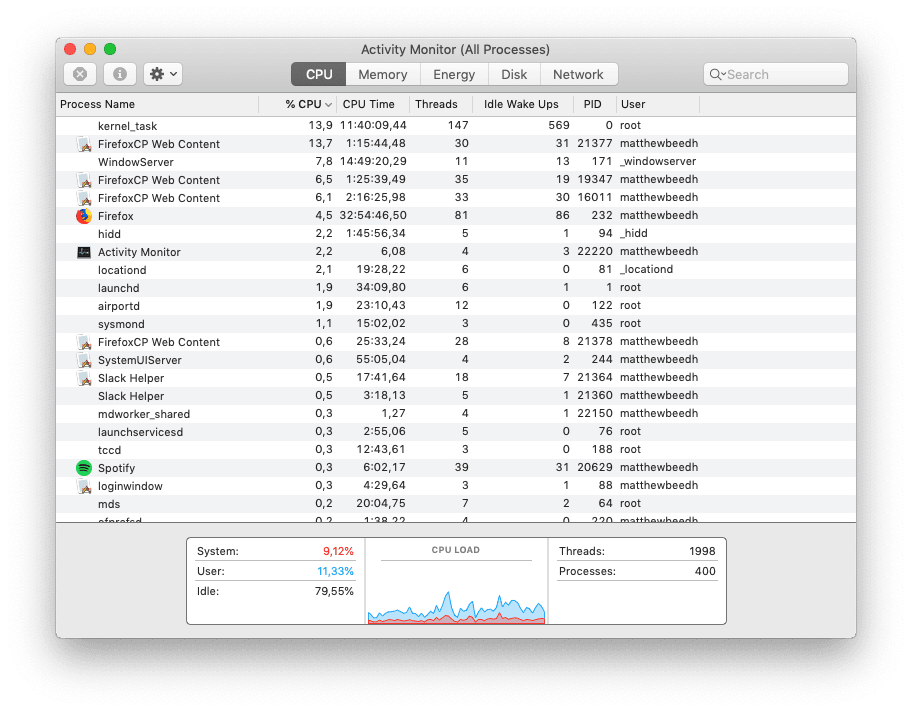This screenshot has width=912, height=712.
Task: Sort by the PID column header
Action: click(595, 104)
